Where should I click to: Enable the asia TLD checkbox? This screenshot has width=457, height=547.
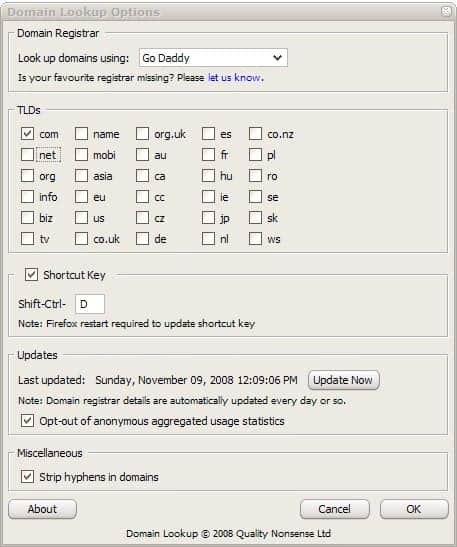(81, 176)
